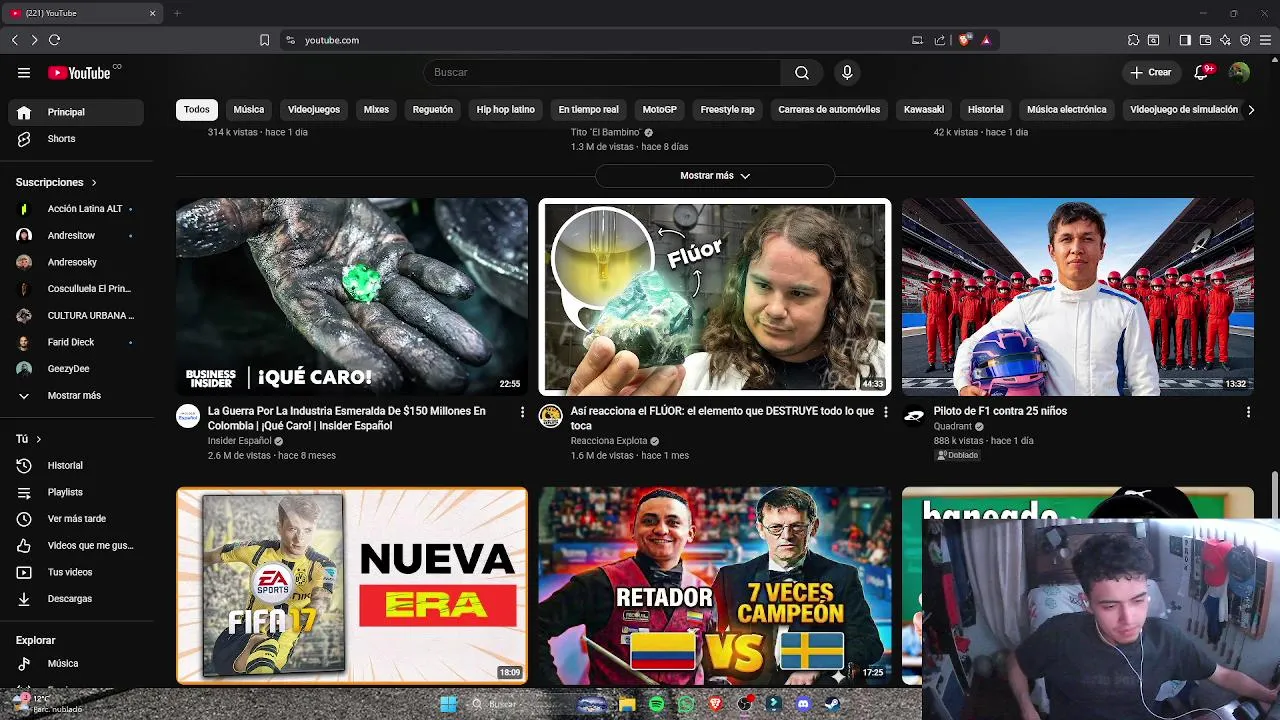Image resolution: width=1280 pixels, height=720 pixels.
Task: Open GeezyDee subscription channel
Action: click(x=76, y=369)
